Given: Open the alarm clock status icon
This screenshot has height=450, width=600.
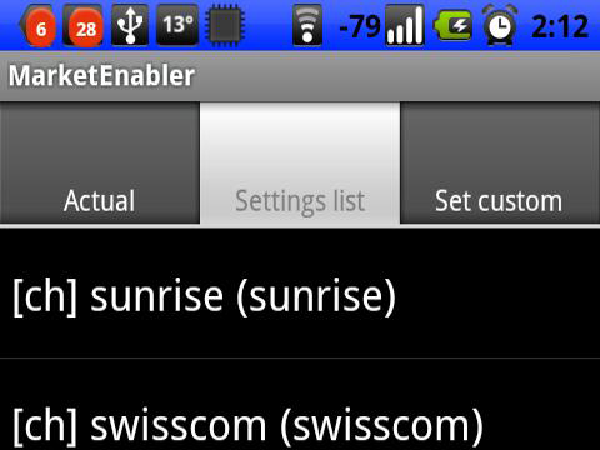Looking at the screenshot, I should (499, 26).
